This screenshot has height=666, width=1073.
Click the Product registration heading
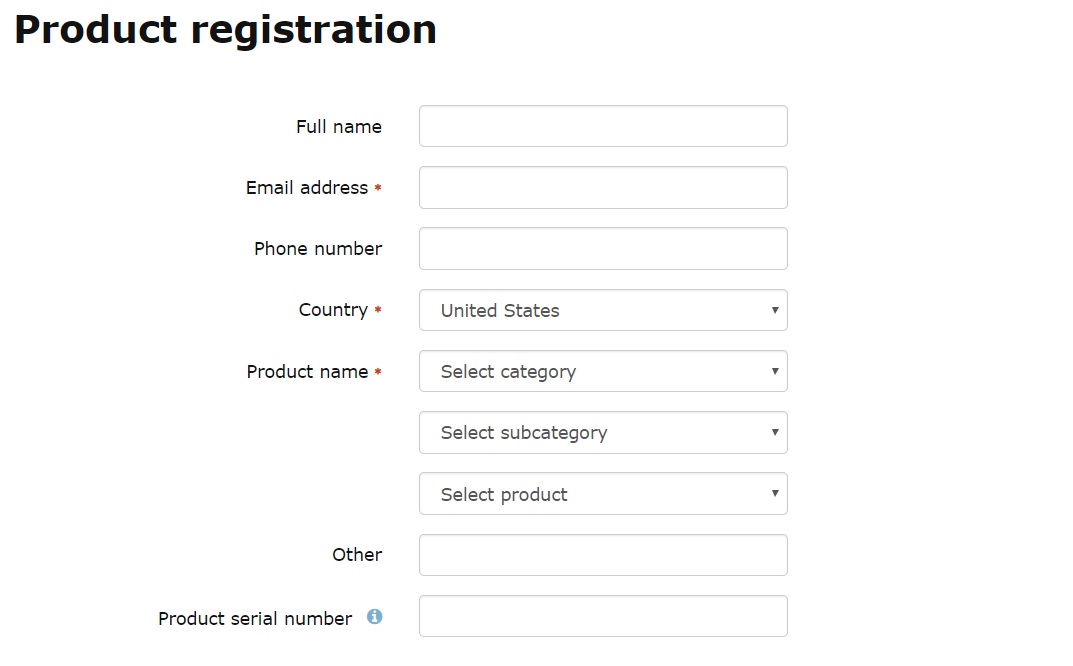pyautogui.click(x=225, y=29)
